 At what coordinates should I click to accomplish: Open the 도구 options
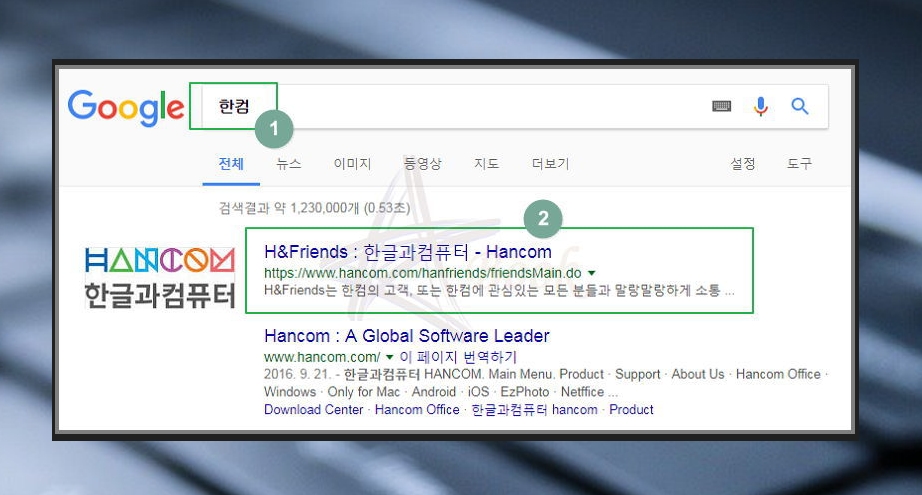(x=799, y=163)
